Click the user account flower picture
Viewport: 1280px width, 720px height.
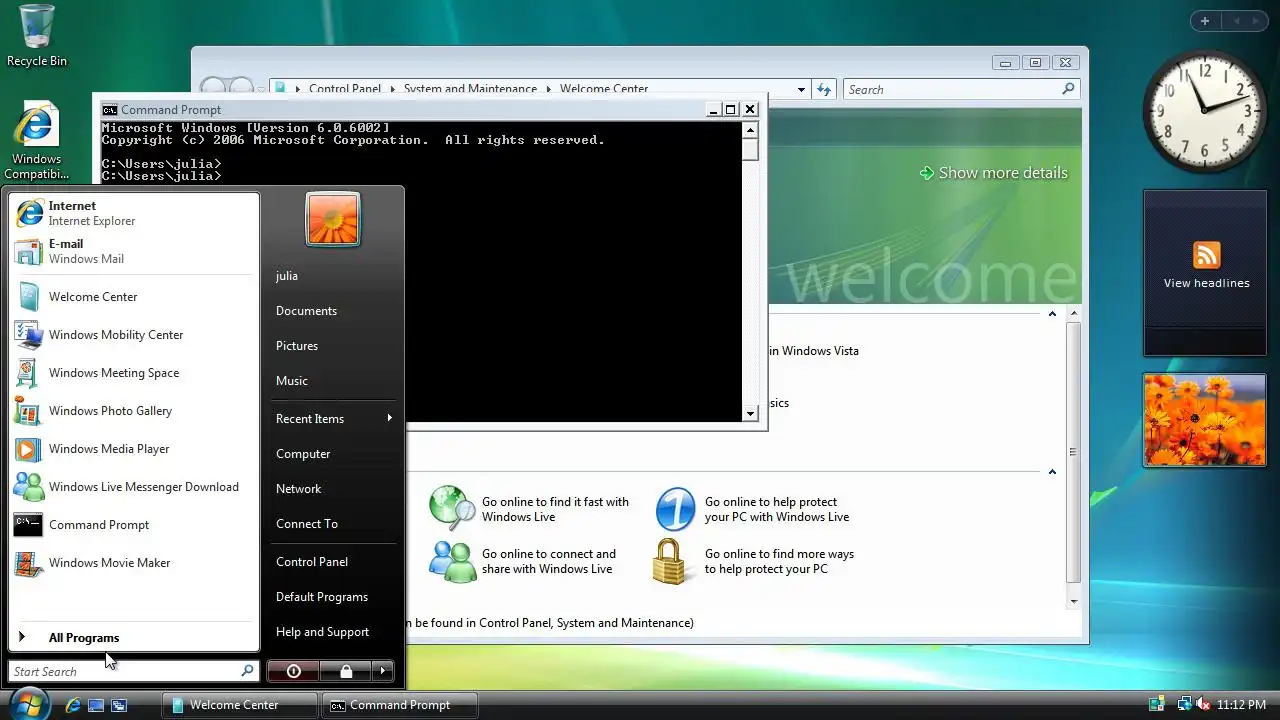pyautogui.click(x=333, y=219)
